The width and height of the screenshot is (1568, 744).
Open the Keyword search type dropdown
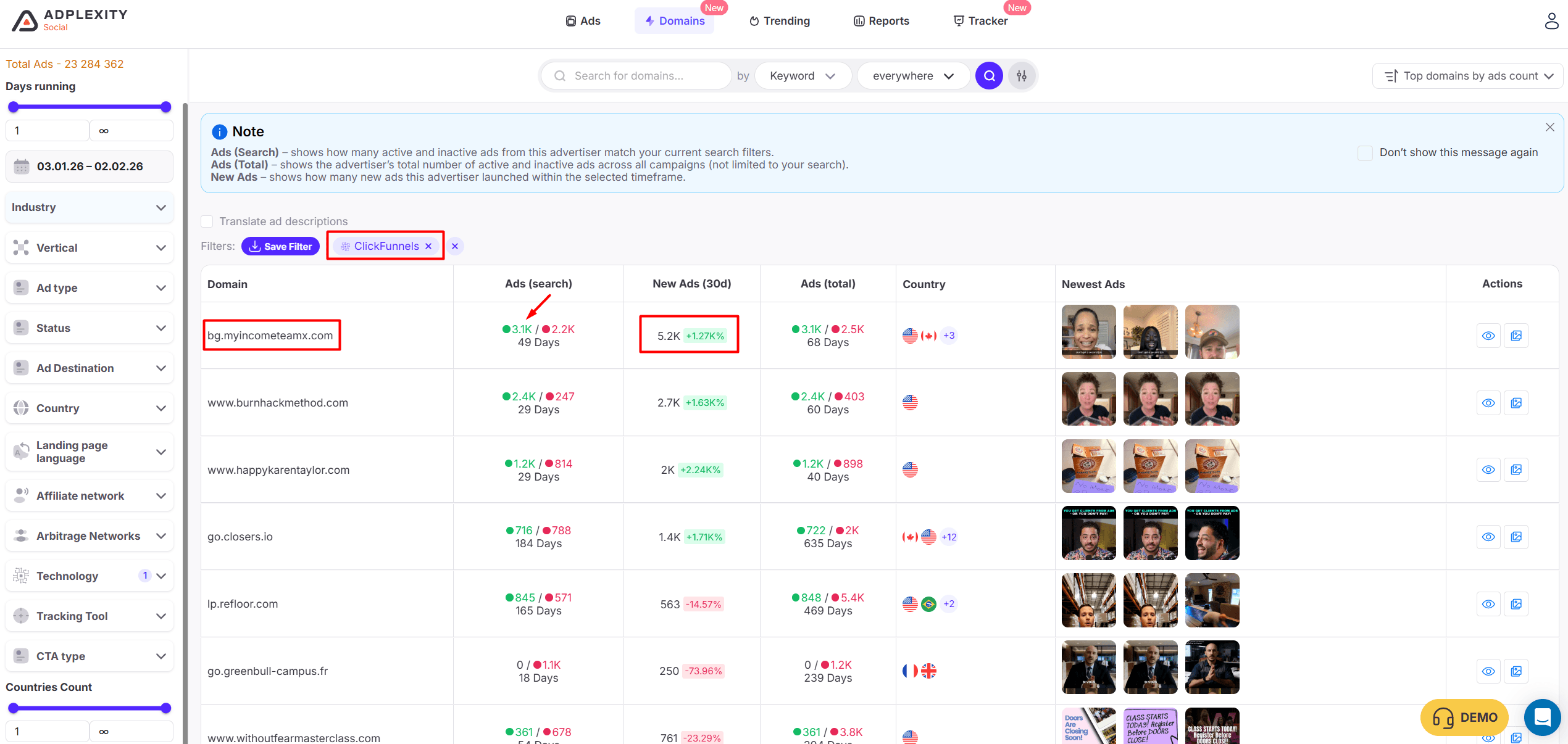[802, 76]
